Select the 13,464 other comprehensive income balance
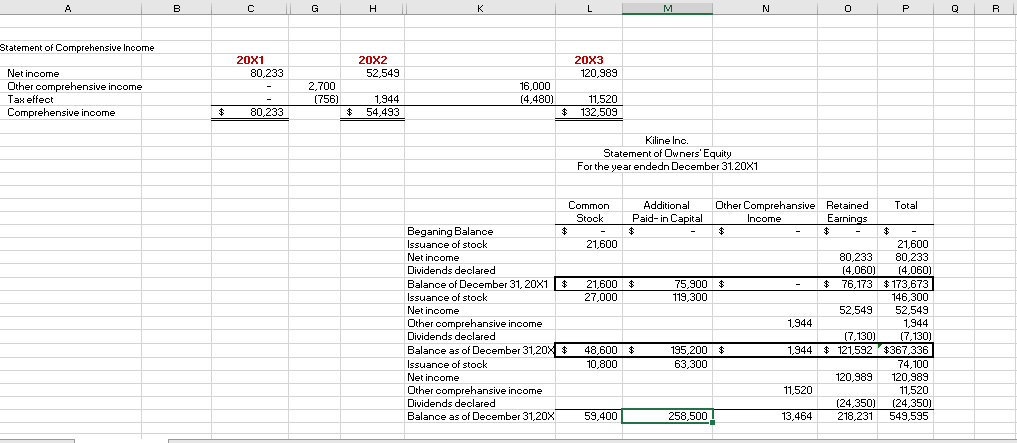Image resolution: width=1017 pixels, height=443 pixels. [766, 416]
